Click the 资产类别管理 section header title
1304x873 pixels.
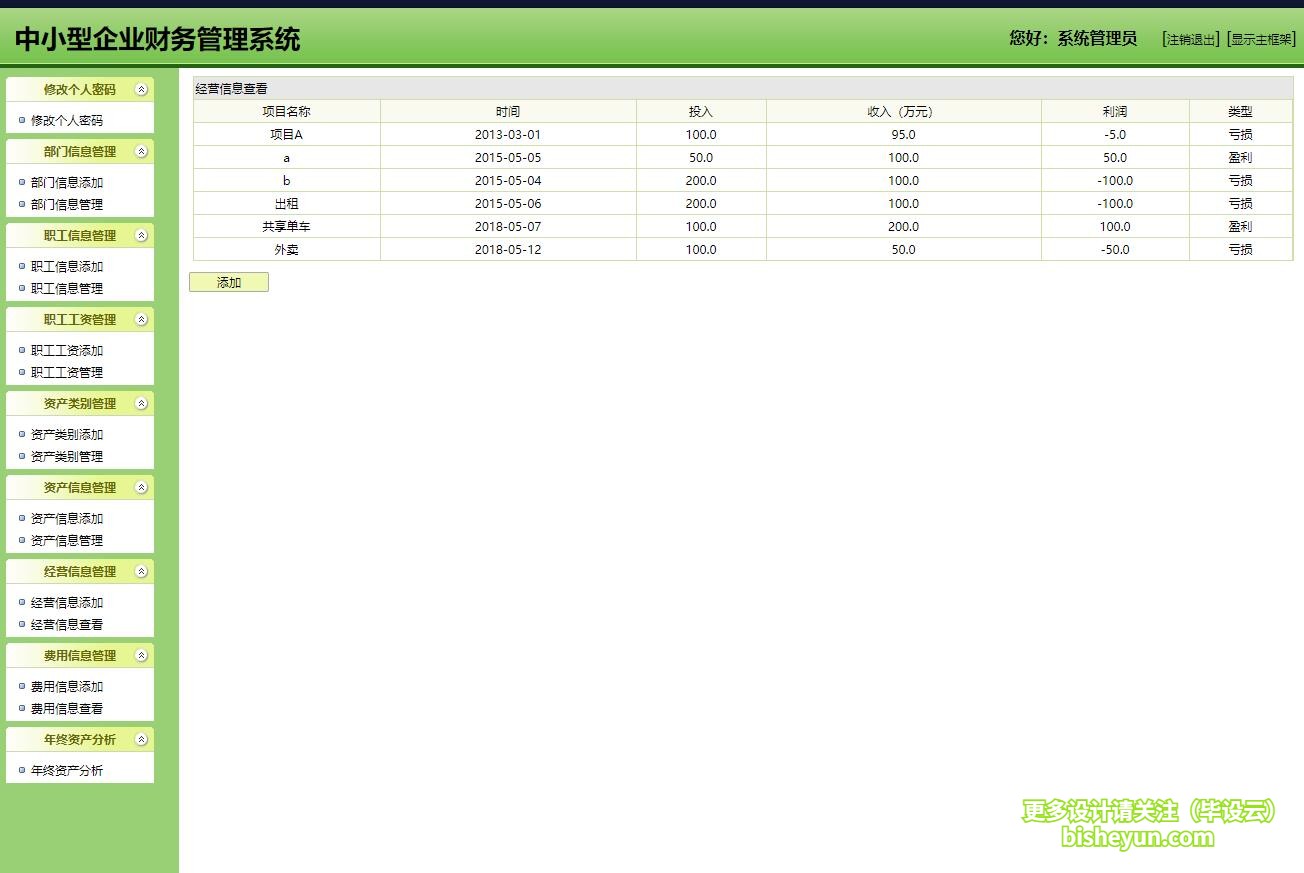coord(80,404)
